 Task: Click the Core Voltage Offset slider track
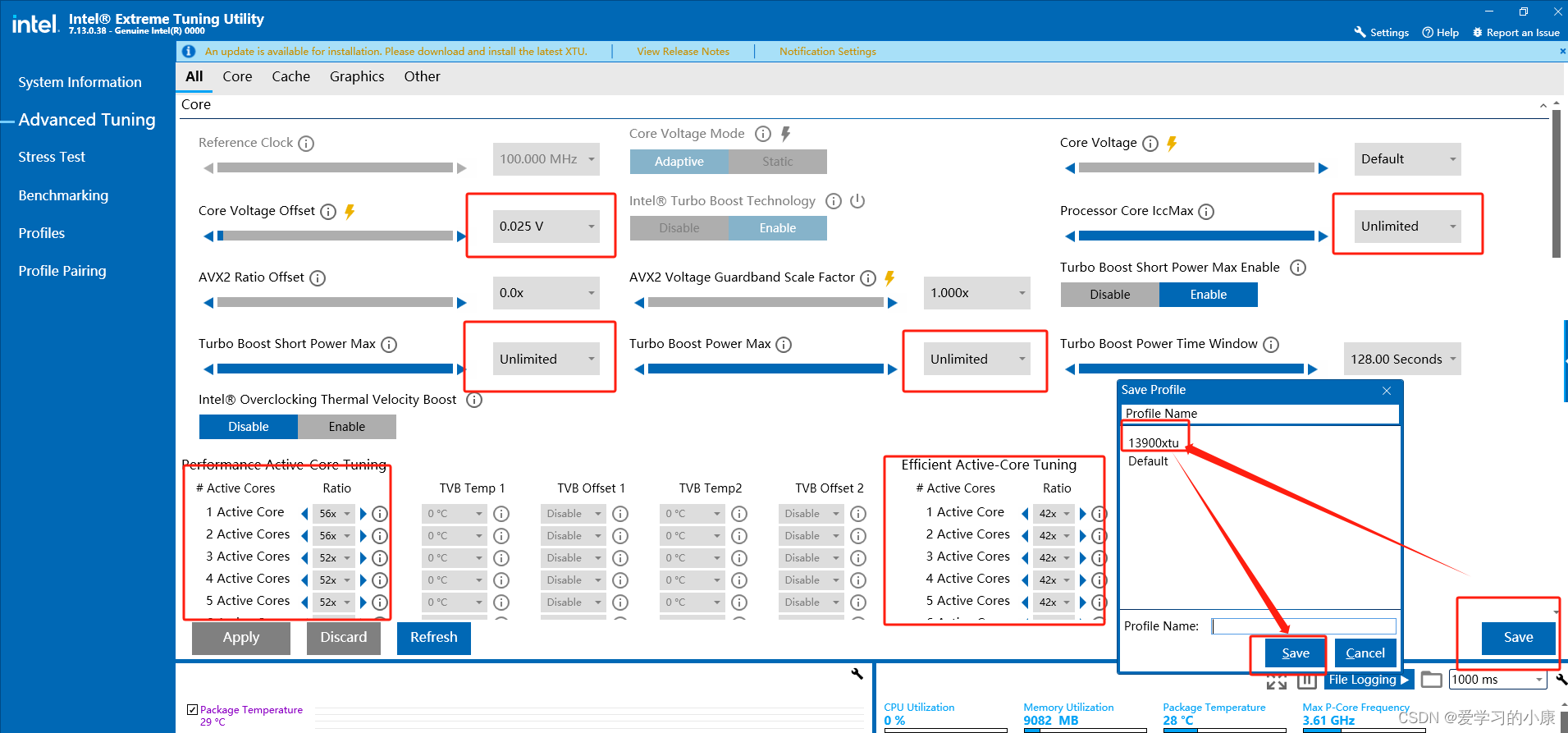[x=335, y=236]
